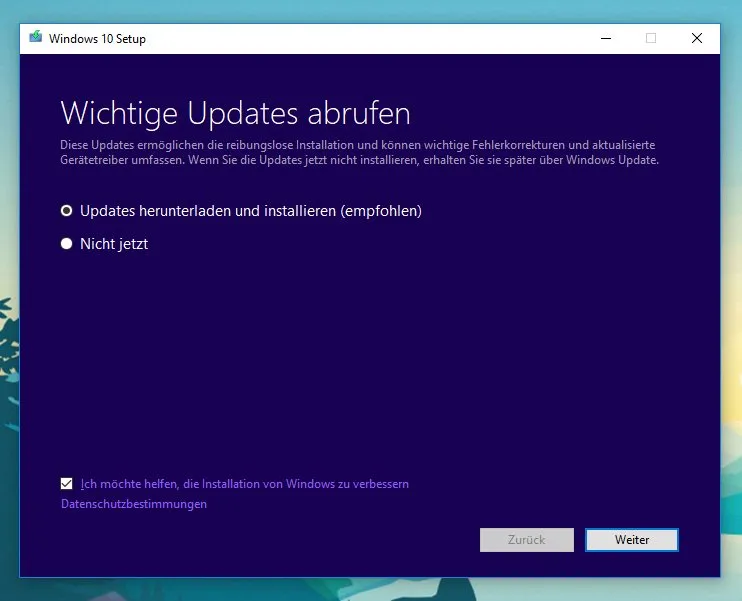Viewport: 742px width, 601px height.
Task: Minimize the Windows 10 Setup window
Action: pyautogui.click(x=606, y=38)
